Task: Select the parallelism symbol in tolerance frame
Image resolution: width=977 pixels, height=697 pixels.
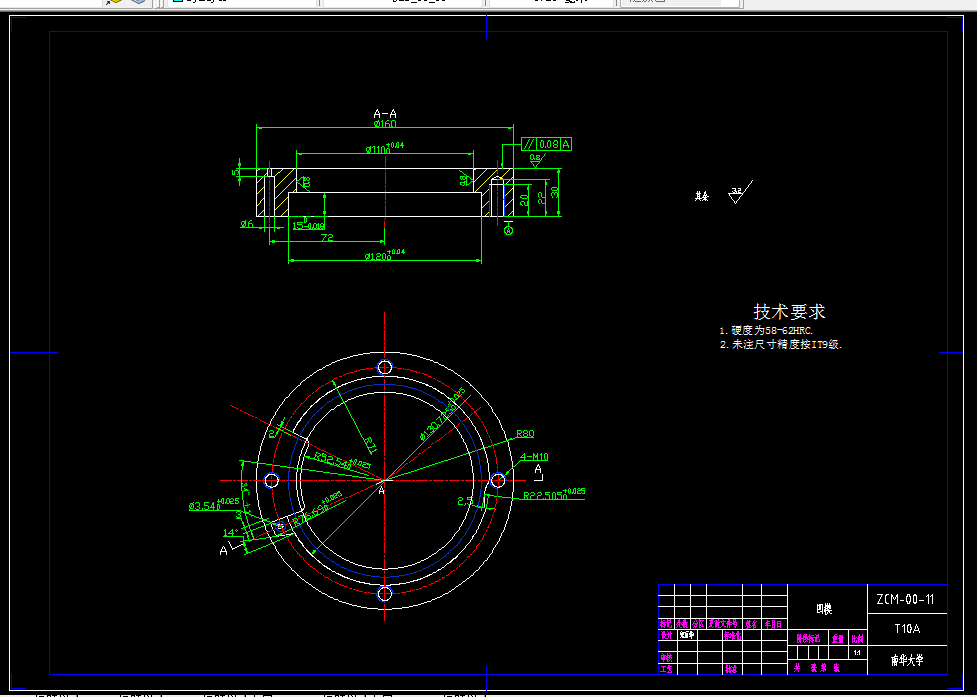Action: pyautogui.click(x=529, y=145)
